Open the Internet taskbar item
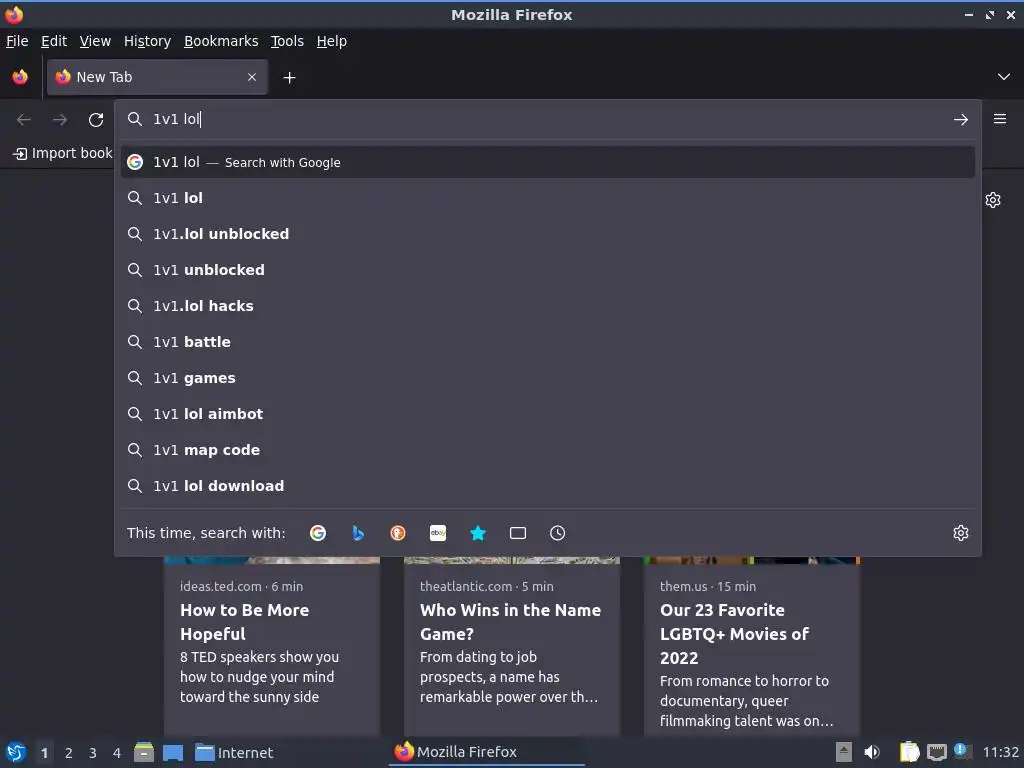 [x=234, y=752]
